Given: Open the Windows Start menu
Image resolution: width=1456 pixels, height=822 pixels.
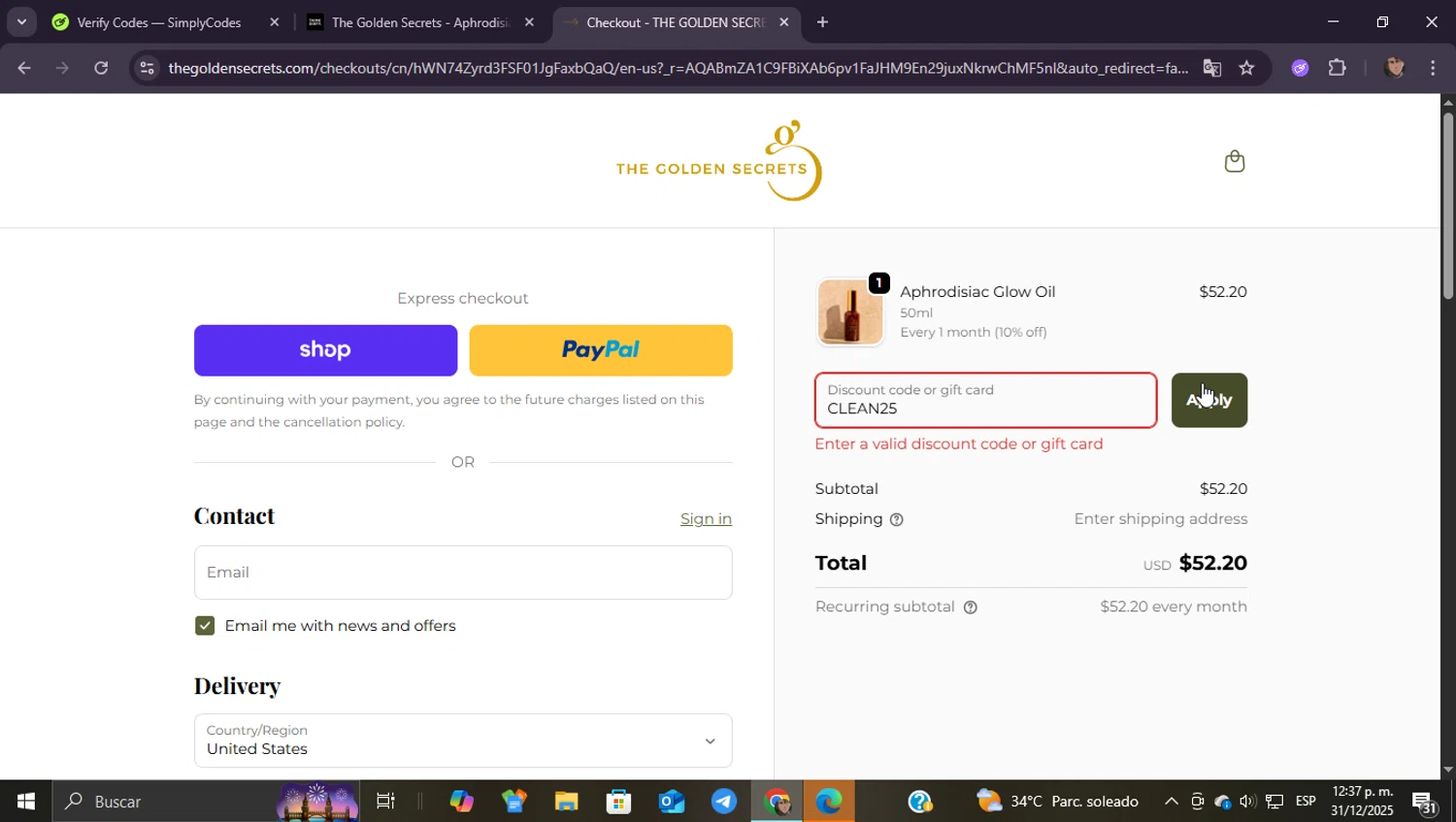Looking at the screenshot, I should click(25, 802).
